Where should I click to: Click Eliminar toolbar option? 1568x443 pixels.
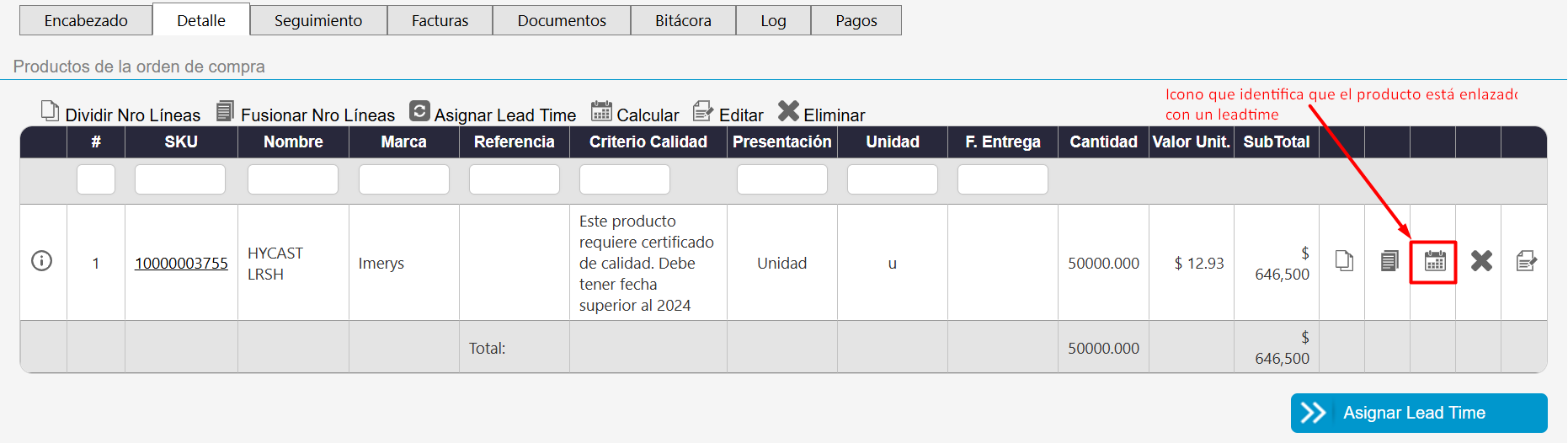coord(821,114)
